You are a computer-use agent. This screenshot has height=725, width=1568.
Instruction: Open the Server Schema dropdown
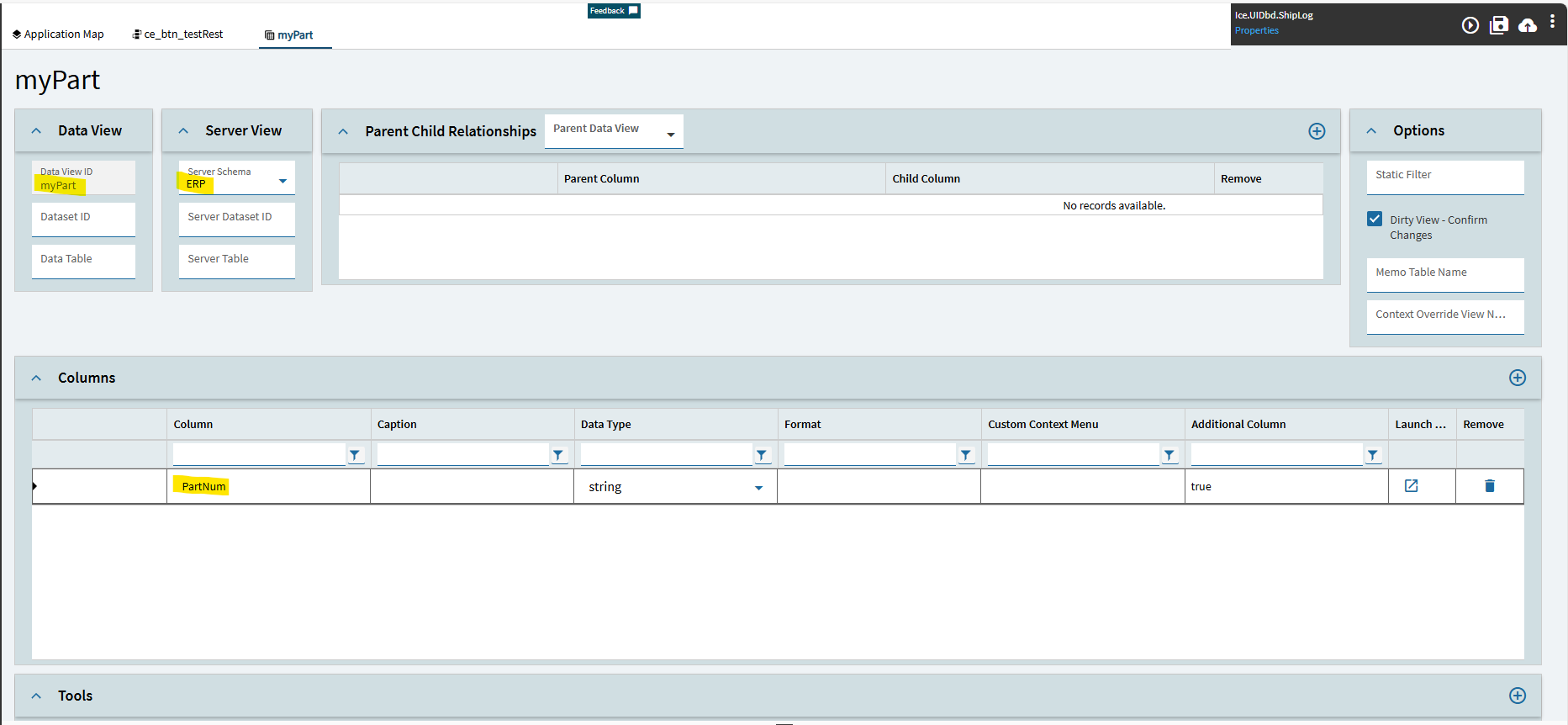[x=282, y=181]
